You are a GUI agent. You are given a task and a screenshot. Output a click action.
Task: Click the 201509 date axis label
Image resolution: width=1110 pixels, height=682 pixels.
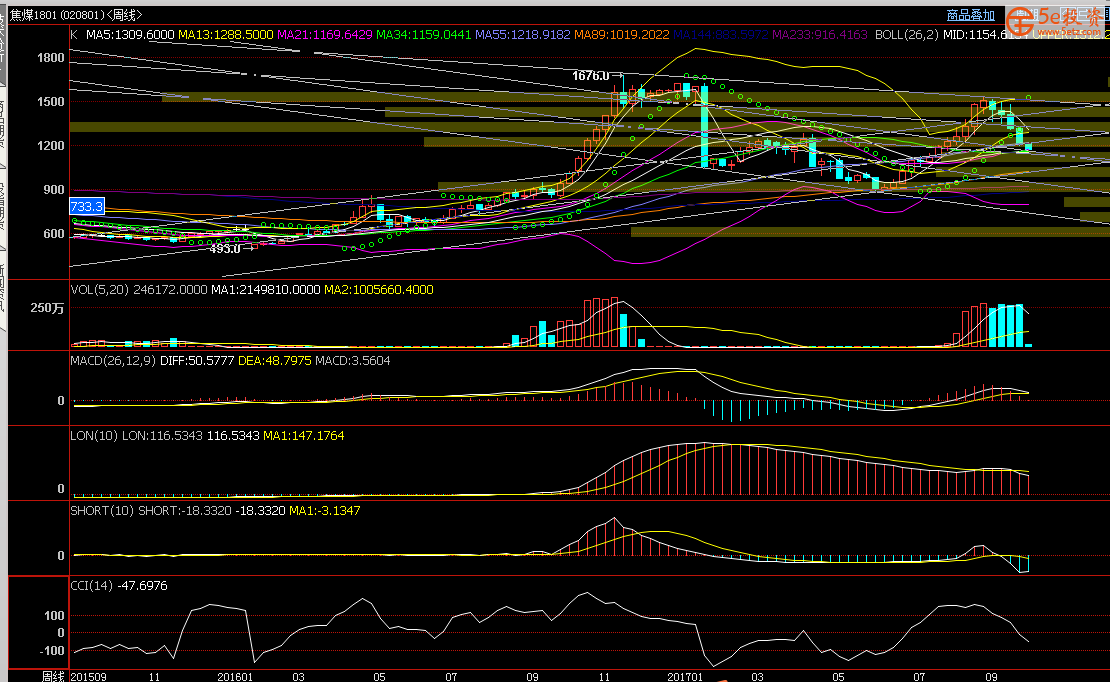(x=88, y=676)
